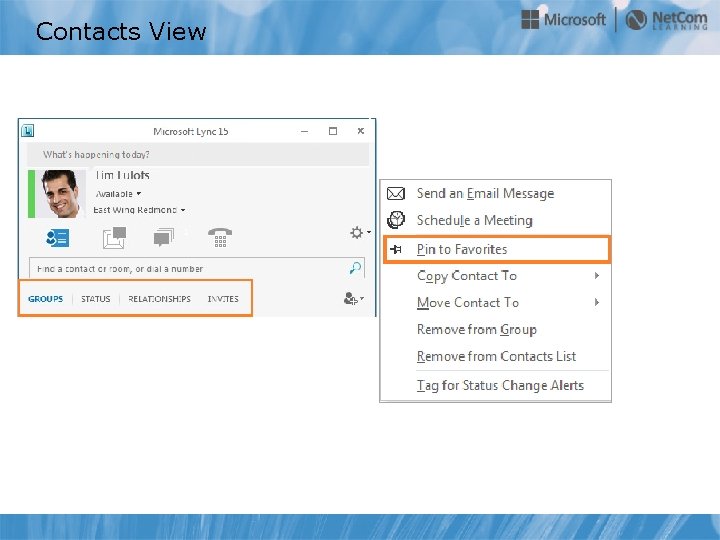The width and height of the screenshot is (720, 540).
Task: Click the pushpin icon beside Pin to Favorites
Action: [395, 249]
